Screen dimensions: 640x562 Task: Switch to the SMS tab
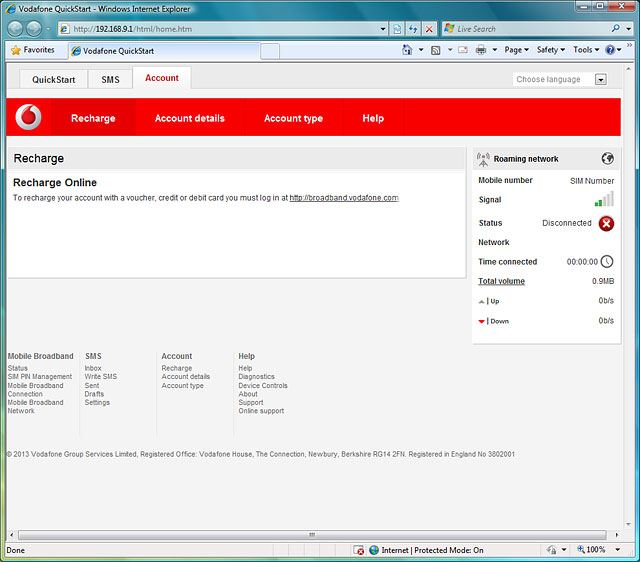pyautogui.click(x=110, y=79)
